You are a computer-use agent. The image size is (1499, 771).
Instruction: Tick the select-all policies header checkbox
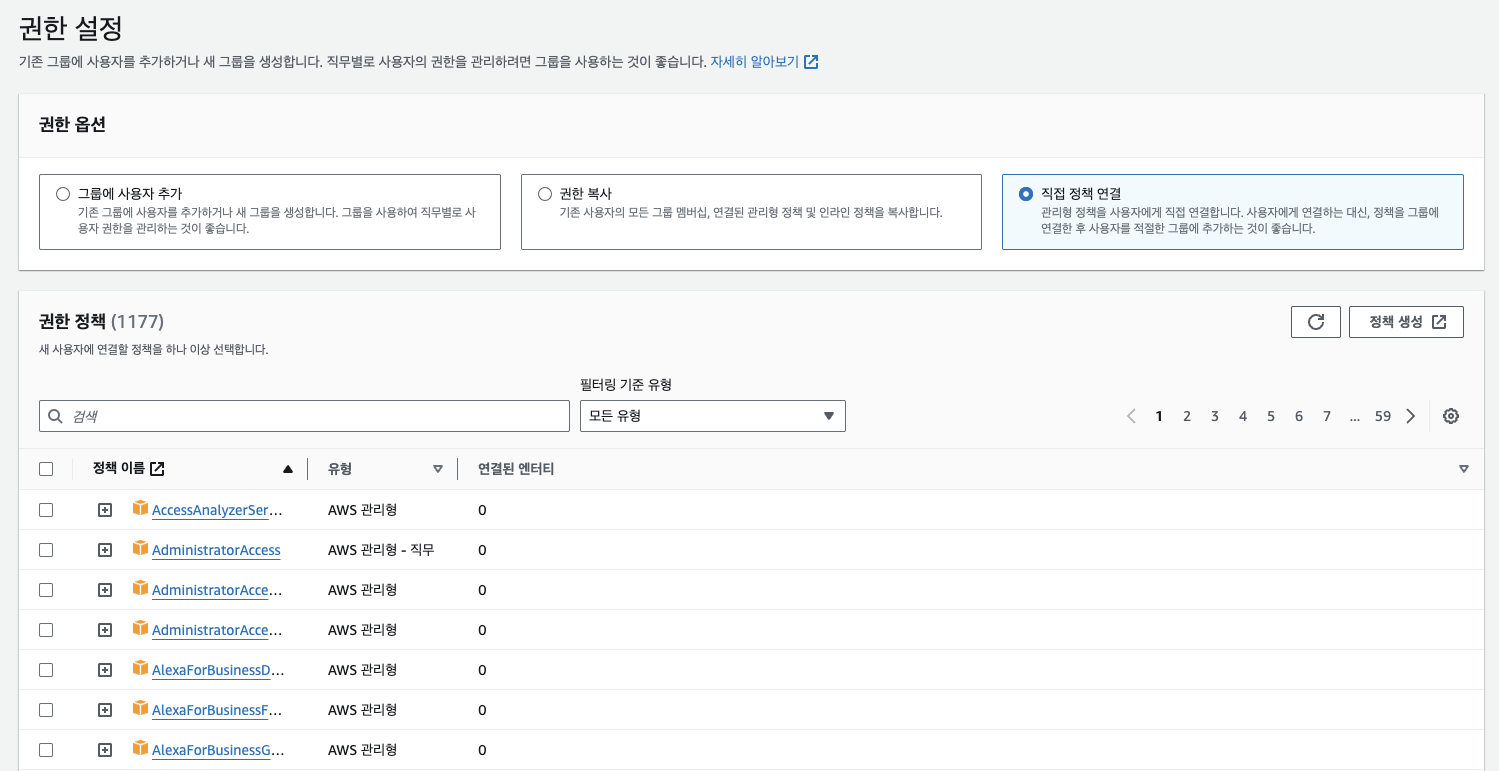pos(46,469)
